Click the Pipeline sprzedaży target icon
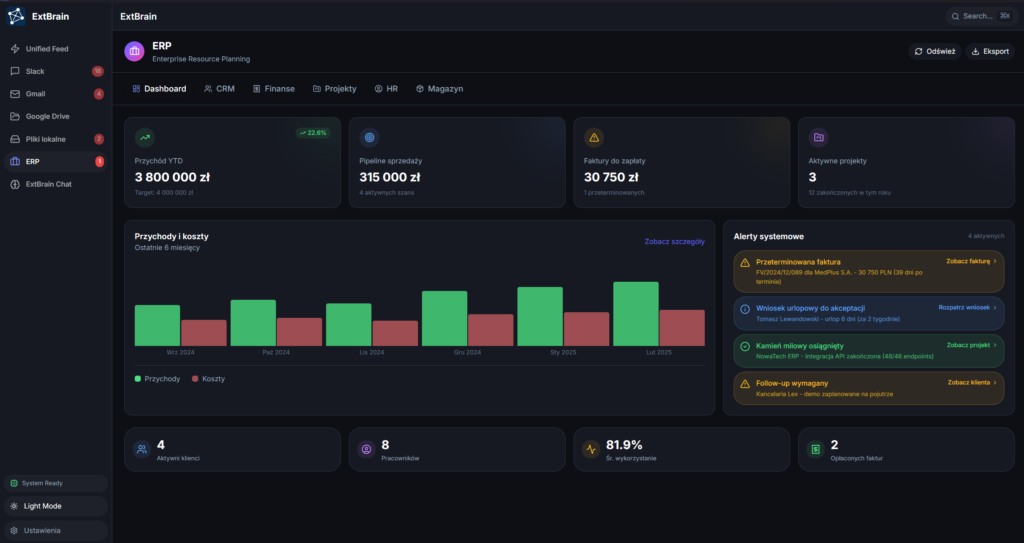The image size is (1024, 543). (x=369, y=137)
